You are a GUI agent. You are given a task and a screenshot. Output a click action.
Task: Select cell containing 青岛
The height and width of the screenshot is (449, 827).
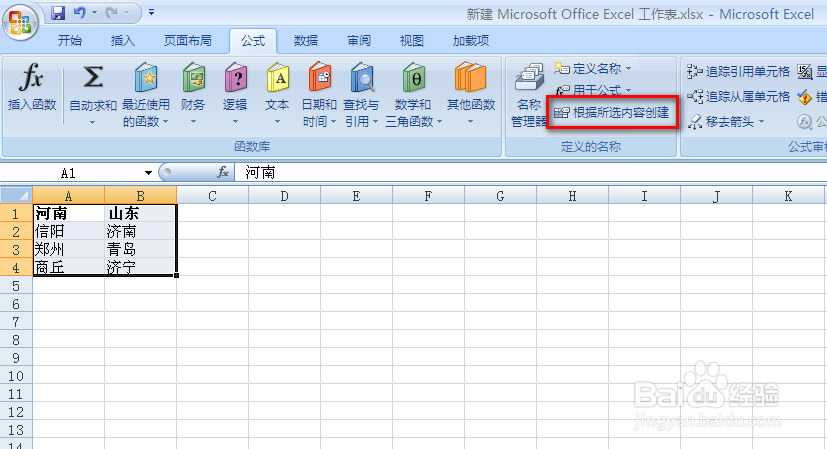[x=140, y=249]
